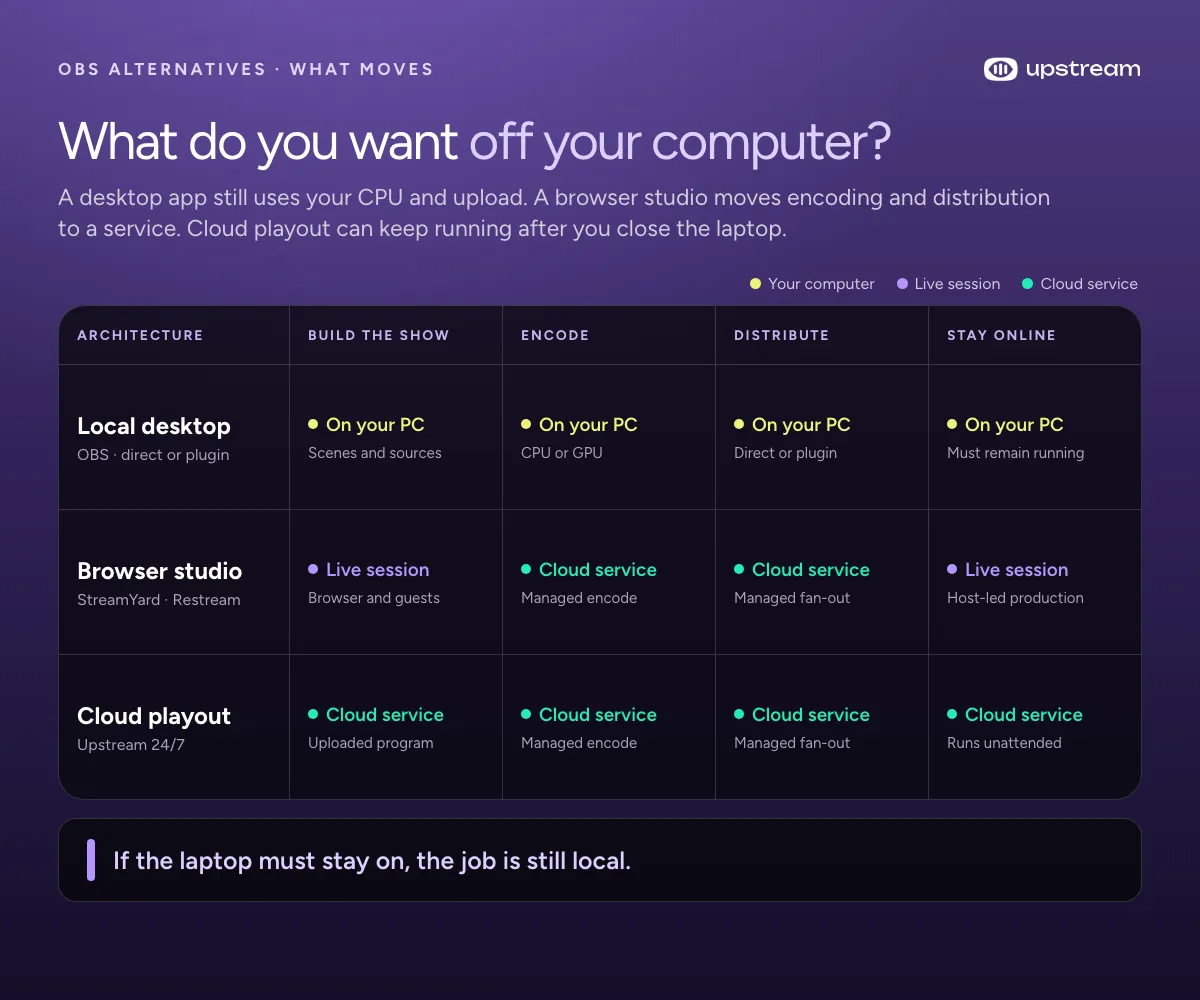The image size is (1200, 1000).
Task: Click 'CPU or GPU' cell text
Action: tap(562, 453)
